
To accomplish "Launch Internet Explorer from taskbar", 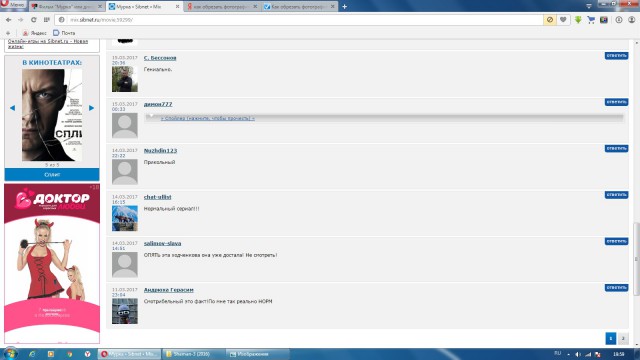I will 32,354.
